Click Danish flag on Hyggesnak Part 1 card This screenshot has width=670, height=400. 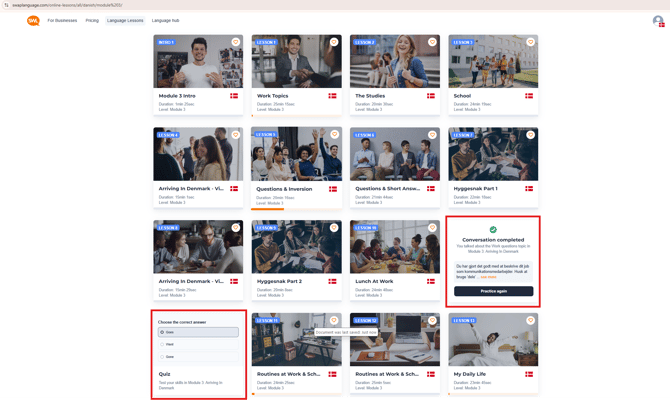tap(529, 188)
